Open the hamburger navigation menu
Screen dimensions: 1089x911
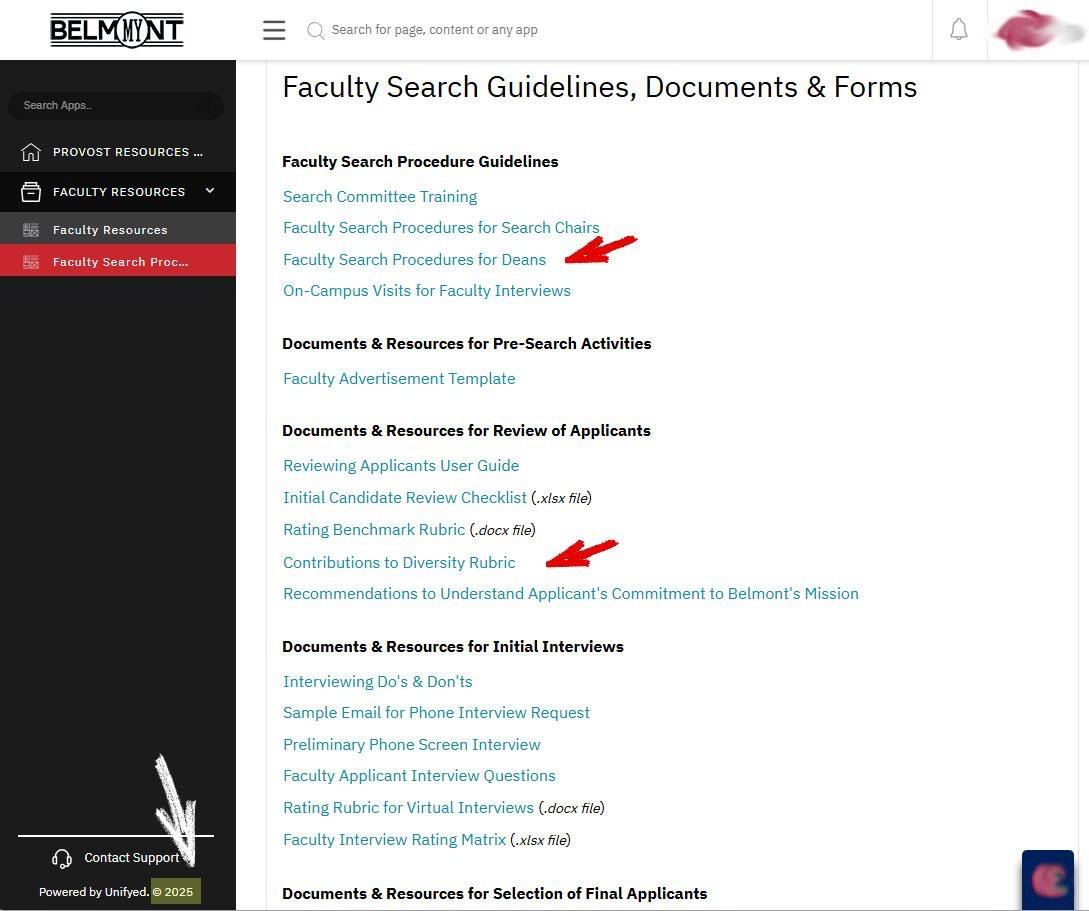tap(274, 30)
